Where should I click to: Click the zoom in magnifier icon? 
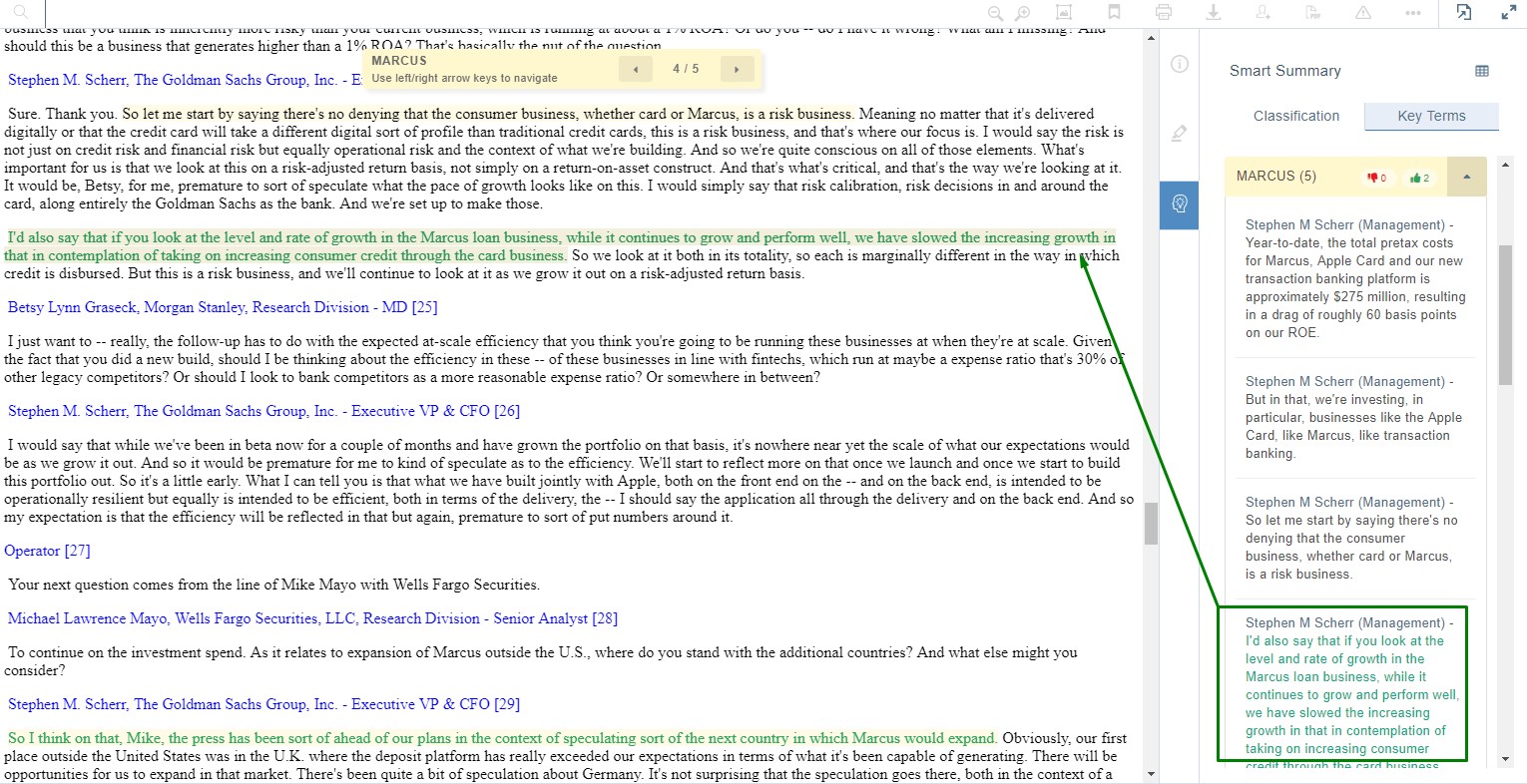[1022, 13]
